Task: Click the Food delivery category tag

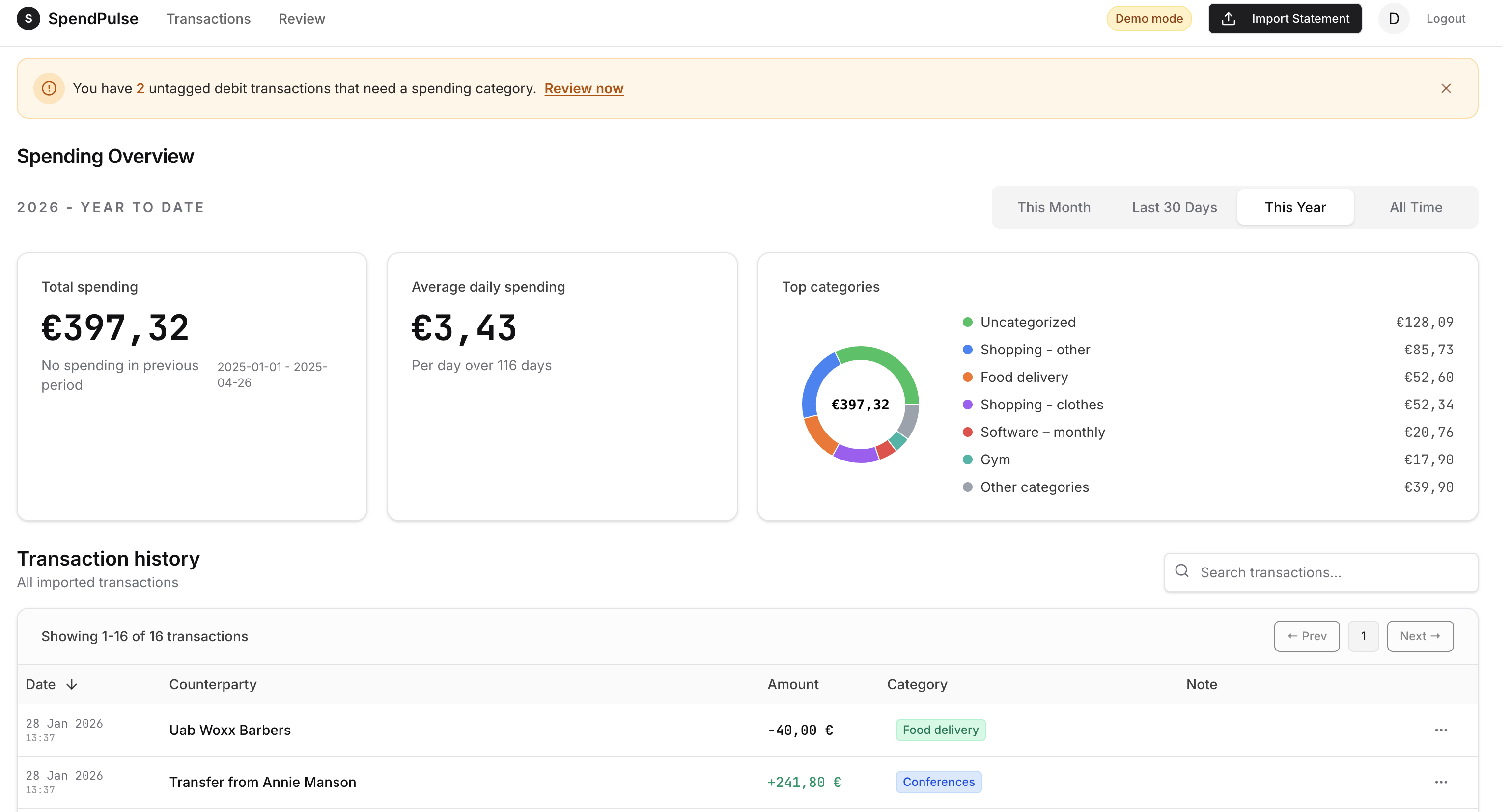Action: [x=940, y=730]
